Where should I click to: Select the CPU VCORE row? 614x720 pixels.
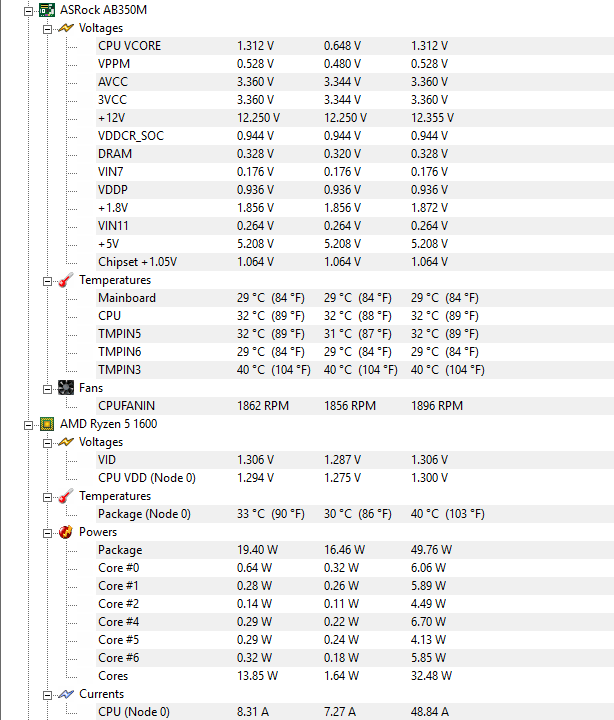355,46
